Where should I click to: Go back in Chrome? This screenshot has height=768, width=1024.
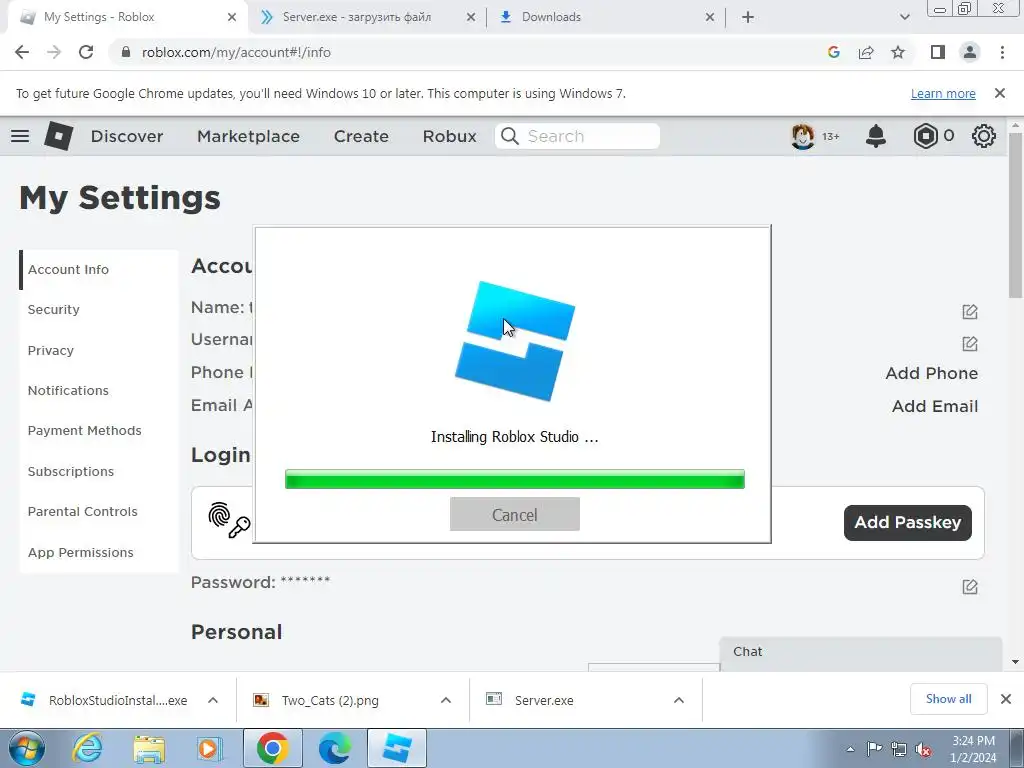(x=22, y=52)
